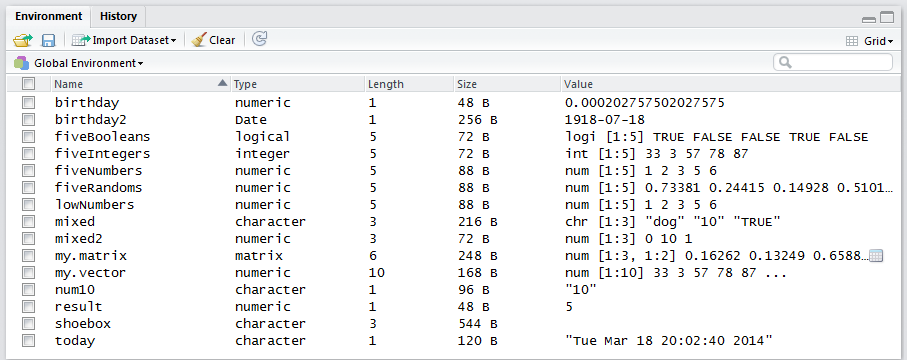907x360 pixels.
Task: Sort by the Size column header
Action: coord(507,84)
